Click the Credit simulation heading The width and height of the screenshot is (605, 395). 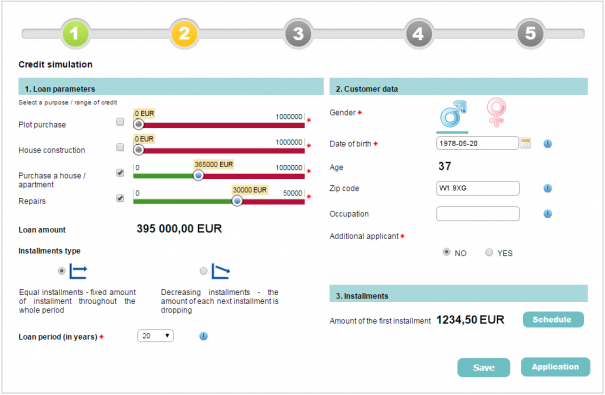coord(56,64)
